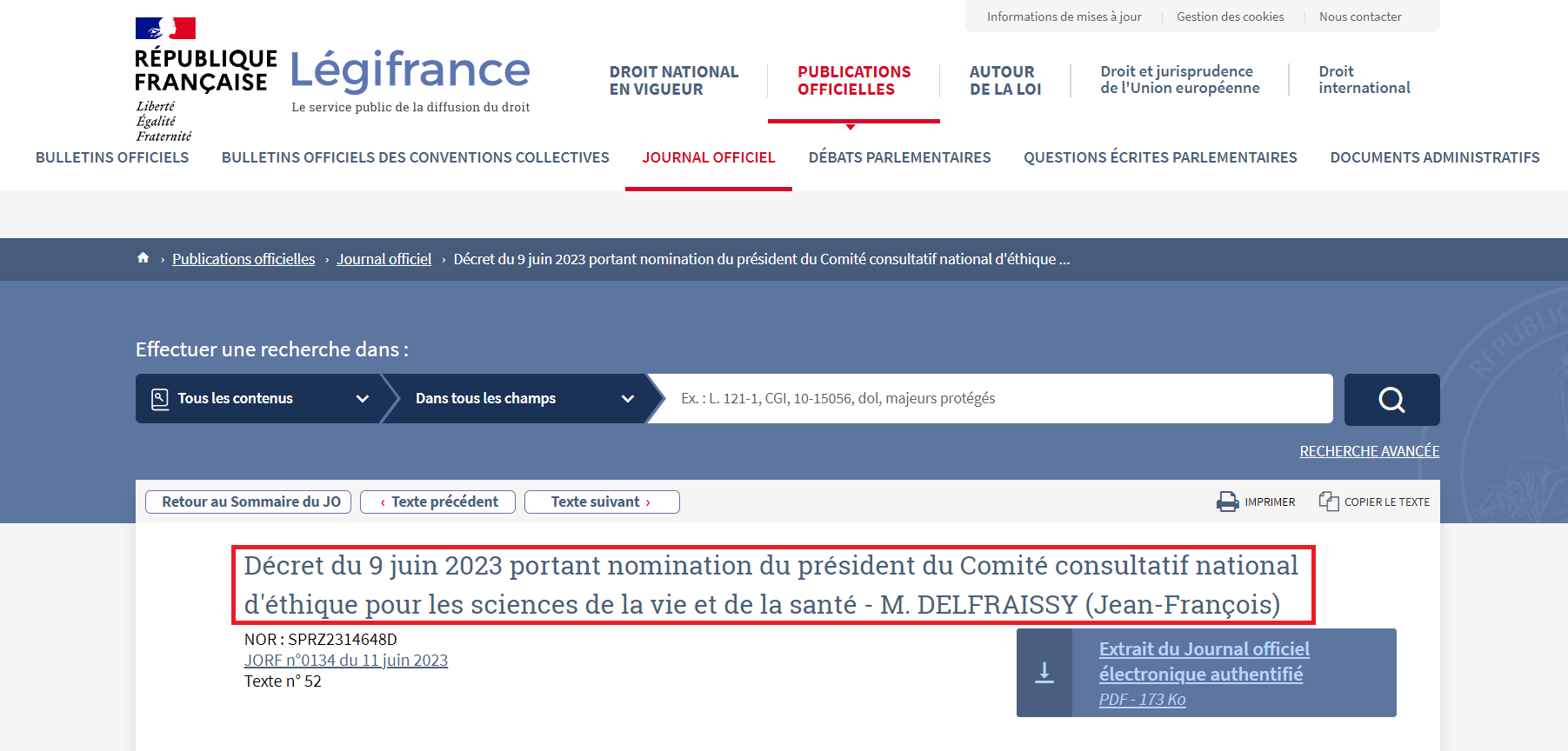Go to Texte précédent
The width and height of the screenshot is (1568, 751).
tap(437, 502)
